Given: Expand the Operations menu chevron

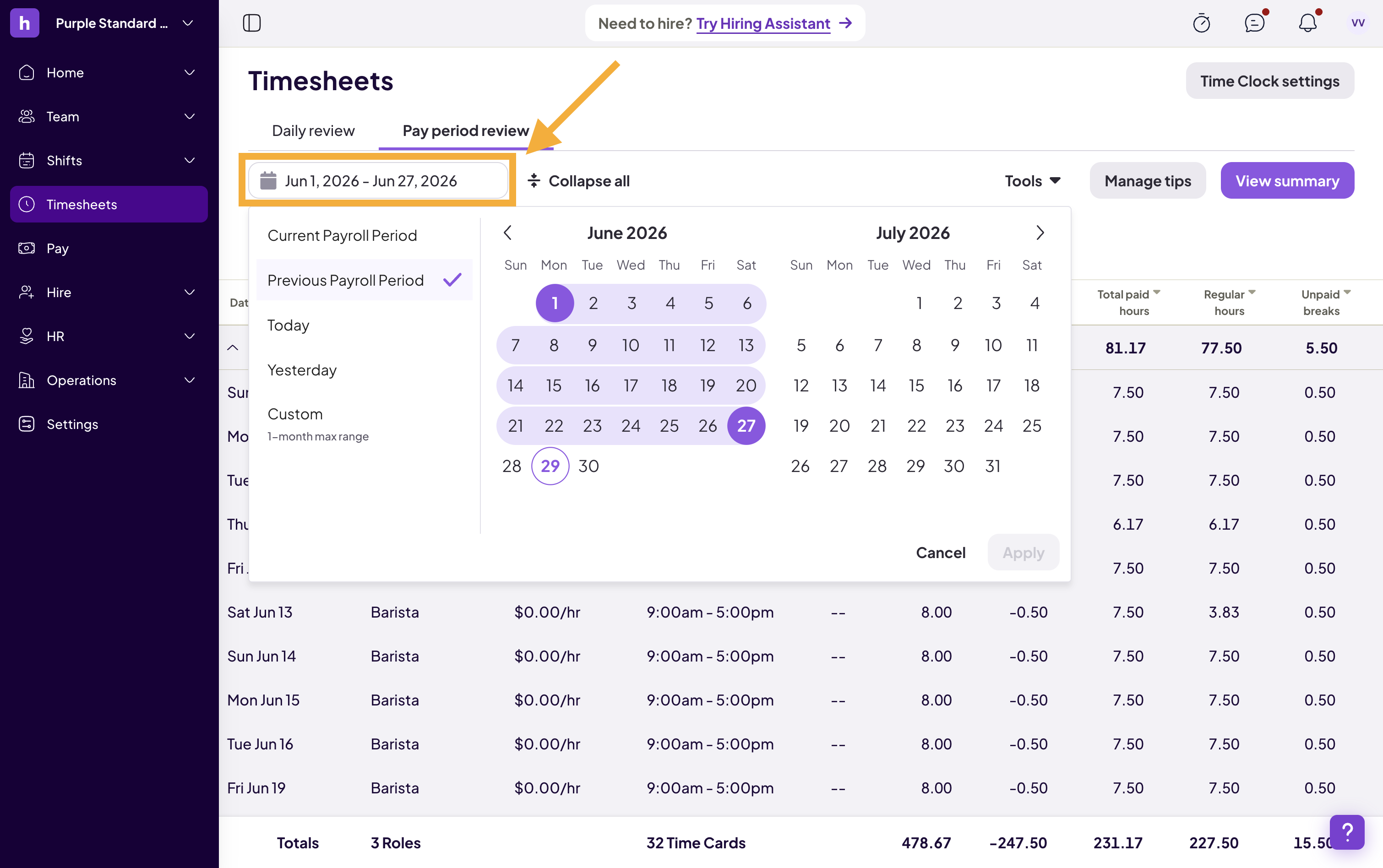Looking at the screenshot, I should (x=190, y=380).
